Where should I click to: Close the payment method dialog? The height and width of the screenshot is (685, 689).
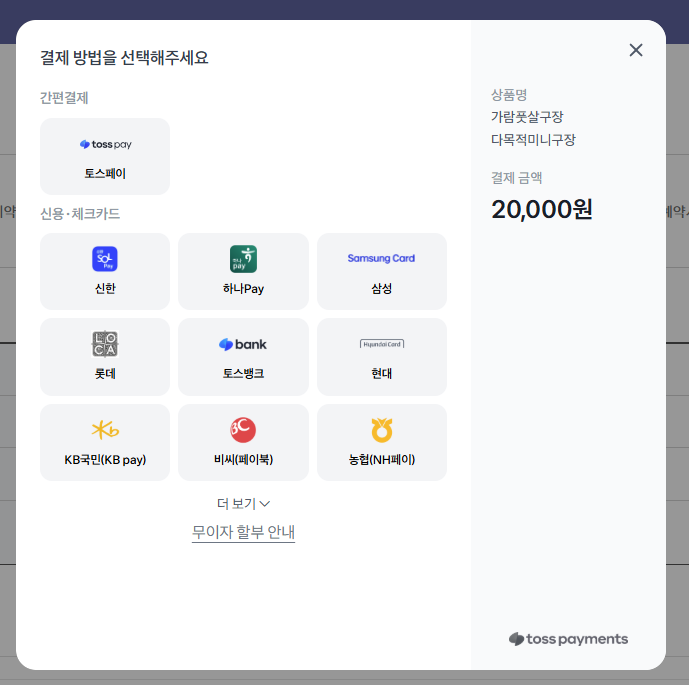click(636, 50)
